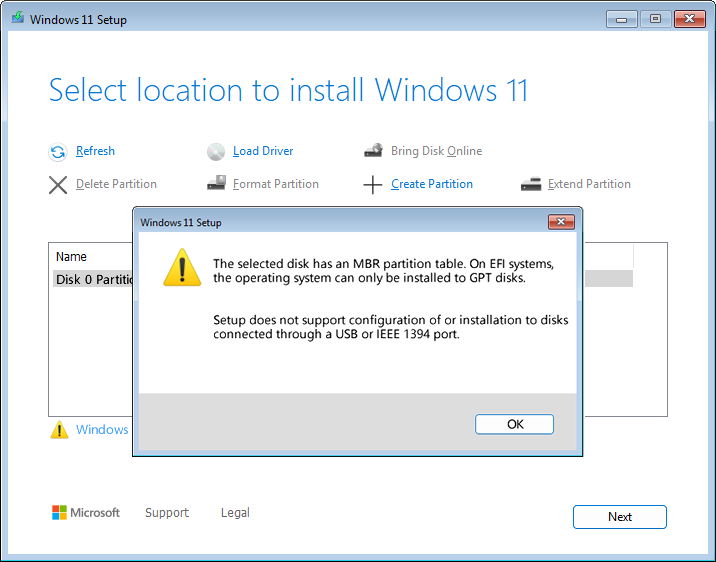Close the main Windows 11 Setup window
The image size is (716, 562).
(690, 19)
